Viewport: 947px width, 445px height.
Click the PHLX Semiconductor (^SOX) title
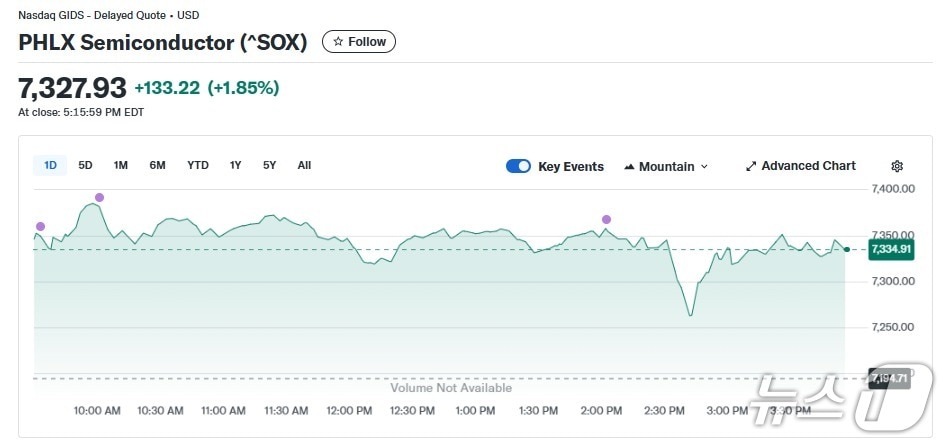pyautogui.click(x=164, y=42)
